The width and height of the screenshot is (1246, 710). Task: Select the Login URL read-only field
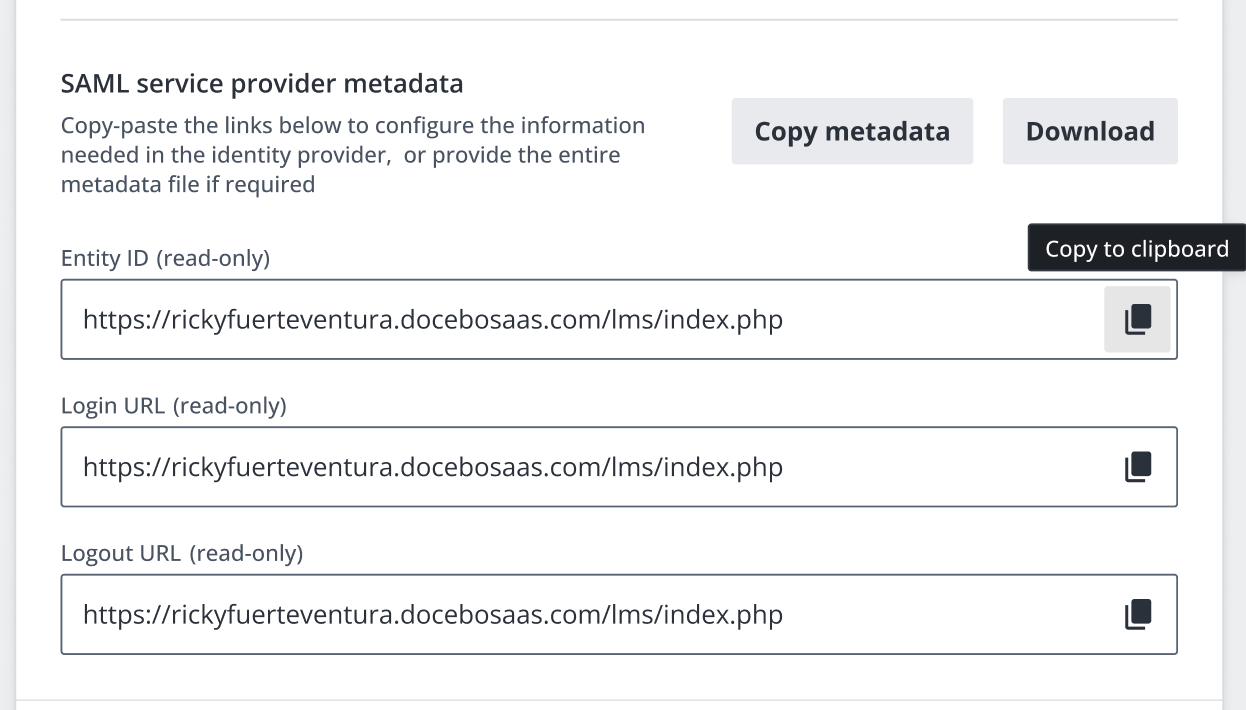click(x=580, y=467)
